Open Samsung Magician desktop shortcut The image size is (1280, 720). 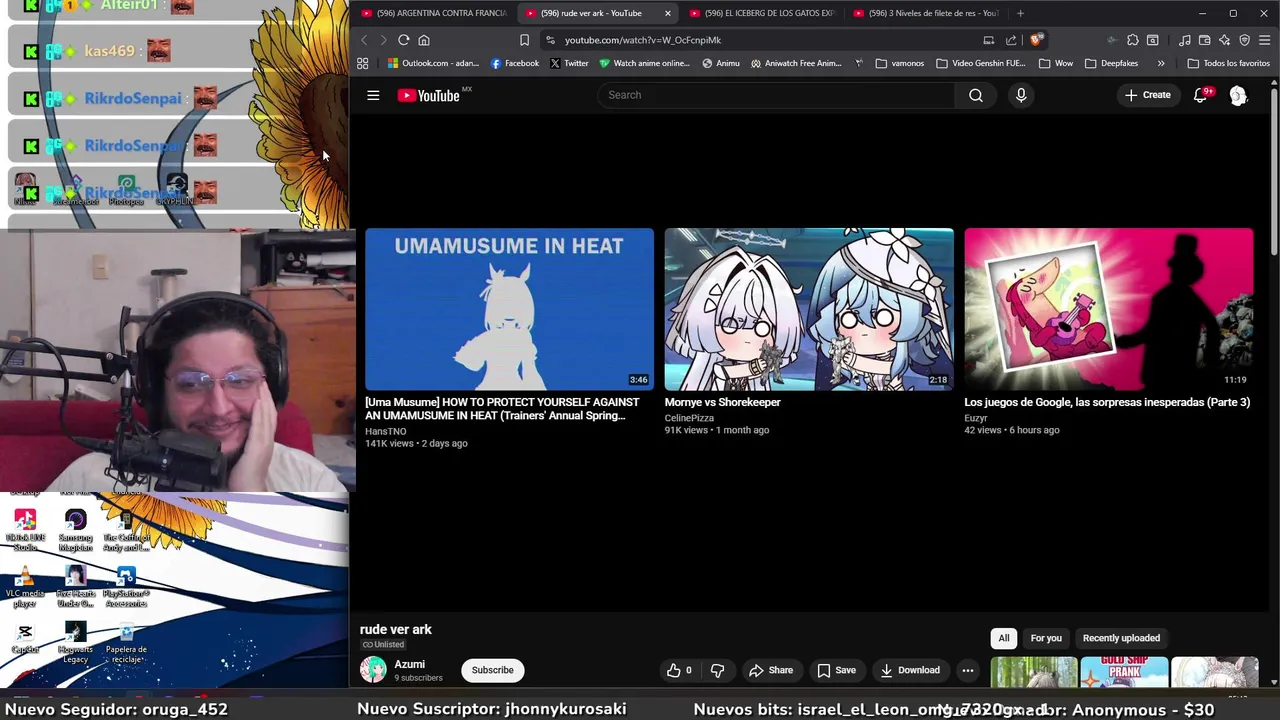(76, 531)
